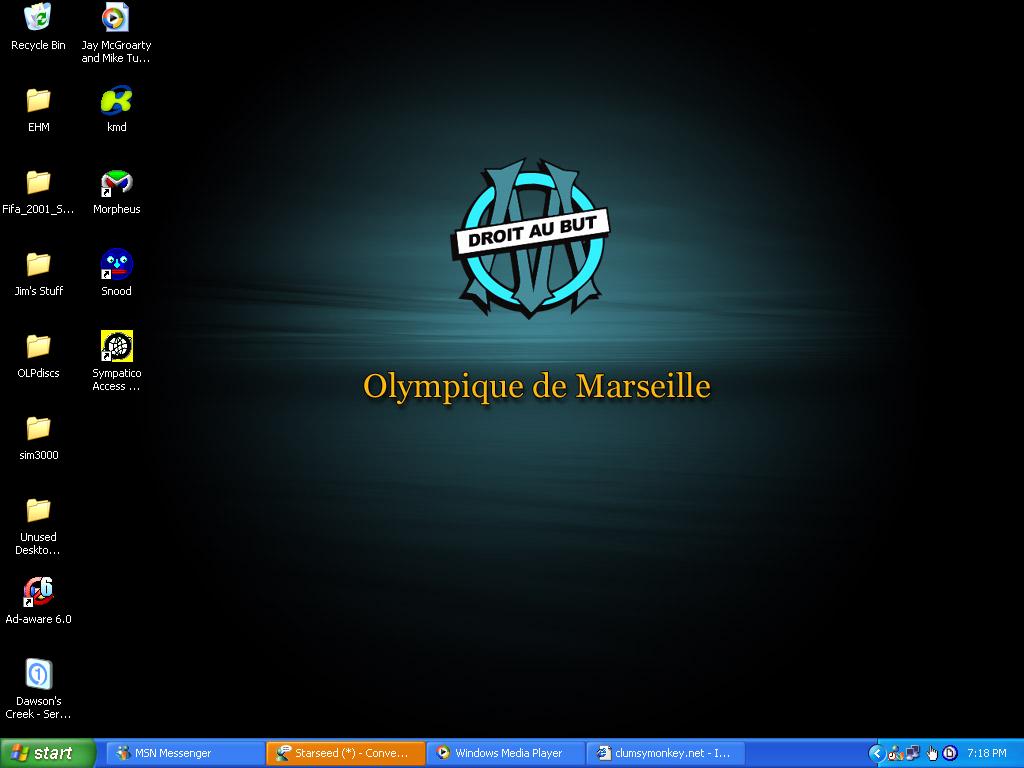
Task: Select the EHM folder
Action: click(x=38, y=101)
